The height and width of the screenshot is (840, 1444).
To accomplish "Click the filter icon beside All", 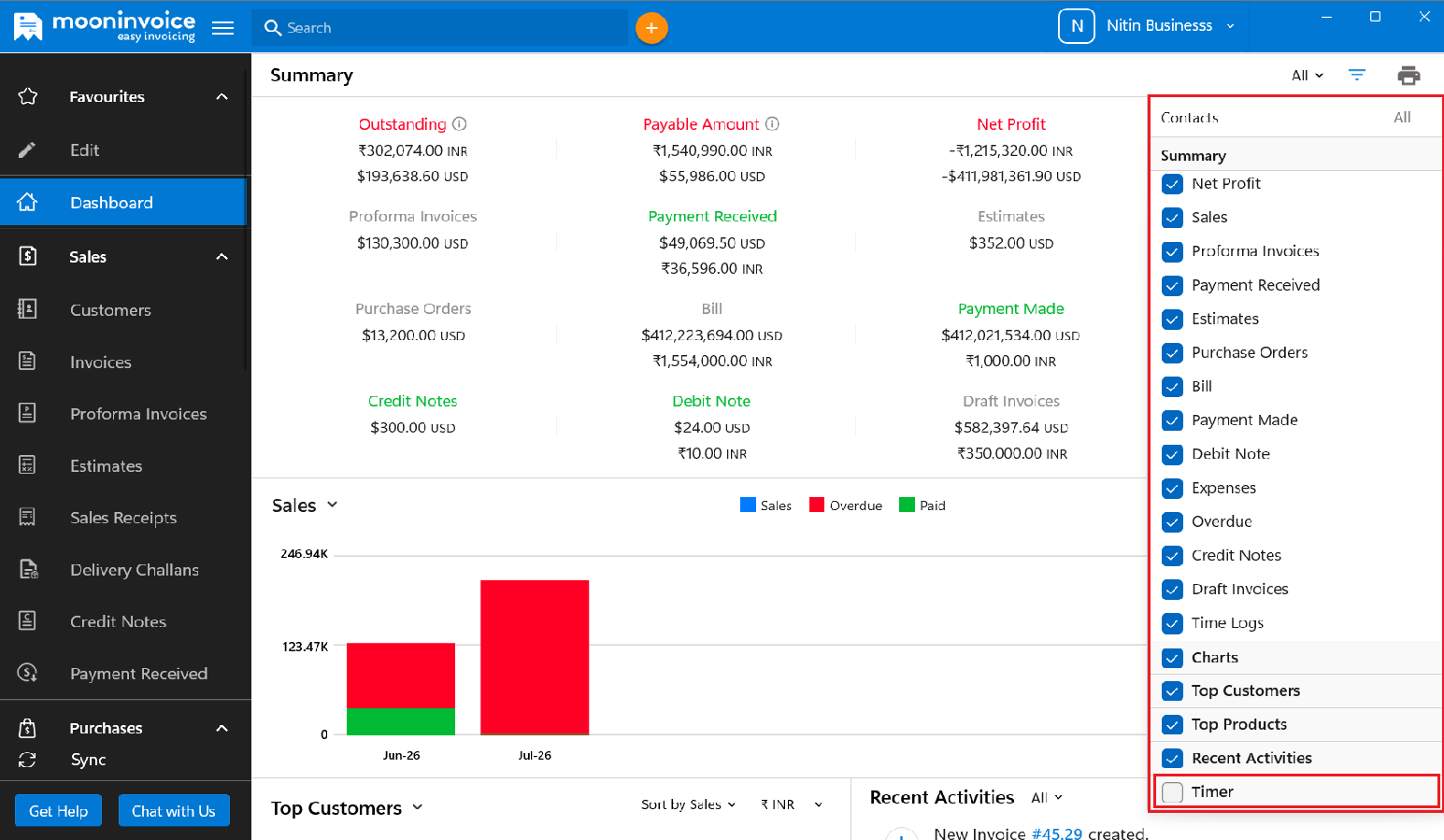I will [x=1357, y=75].
